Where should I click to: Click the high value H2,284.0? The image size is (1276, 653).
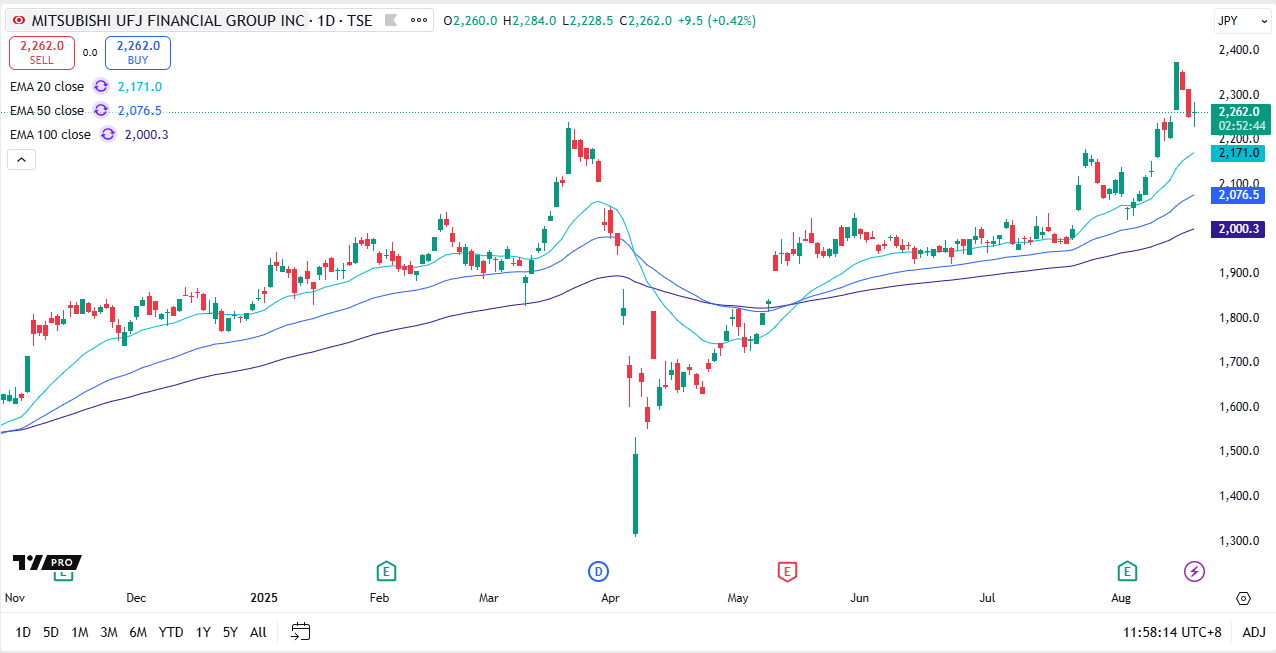pos(529,21)
